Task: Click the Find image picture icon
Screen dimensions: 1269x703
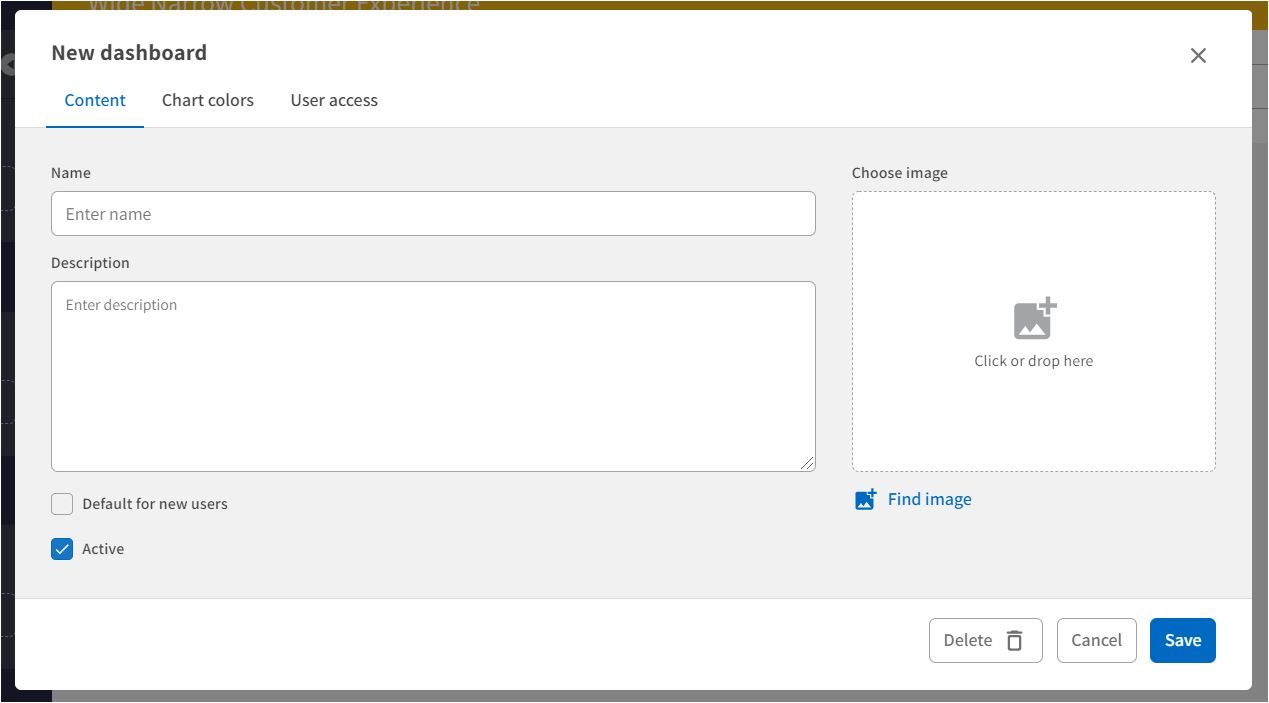Action: click(865, 500)
